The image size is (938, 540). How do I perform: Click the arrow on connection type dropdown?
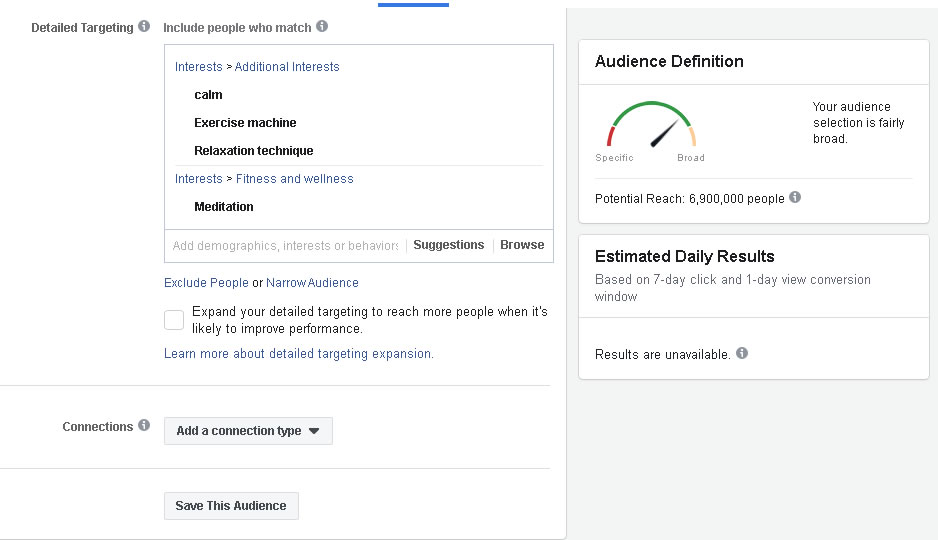tap(314, 431)
